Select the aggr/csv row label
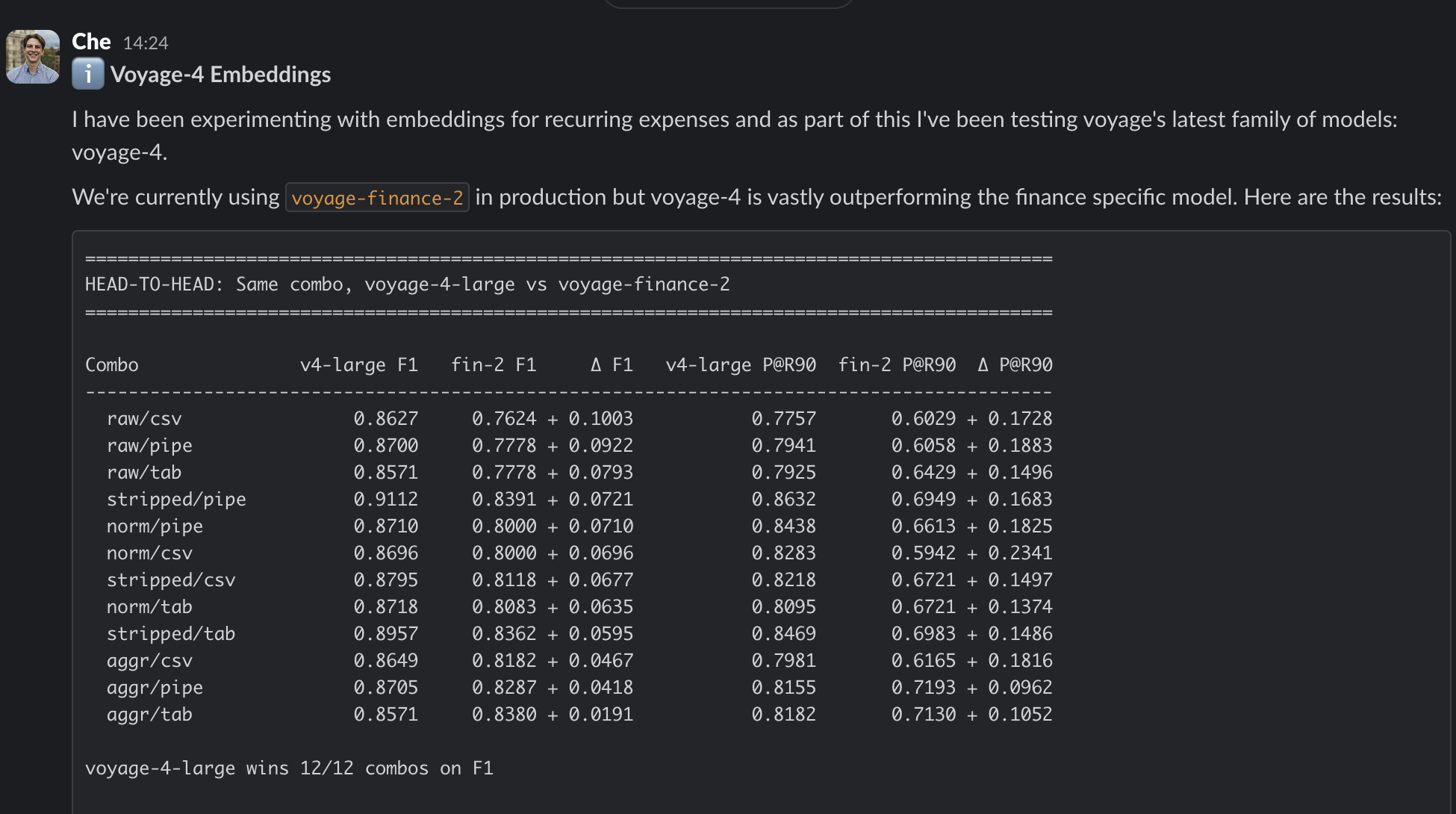Screen dimensions: 1456x814 (149, 661)
